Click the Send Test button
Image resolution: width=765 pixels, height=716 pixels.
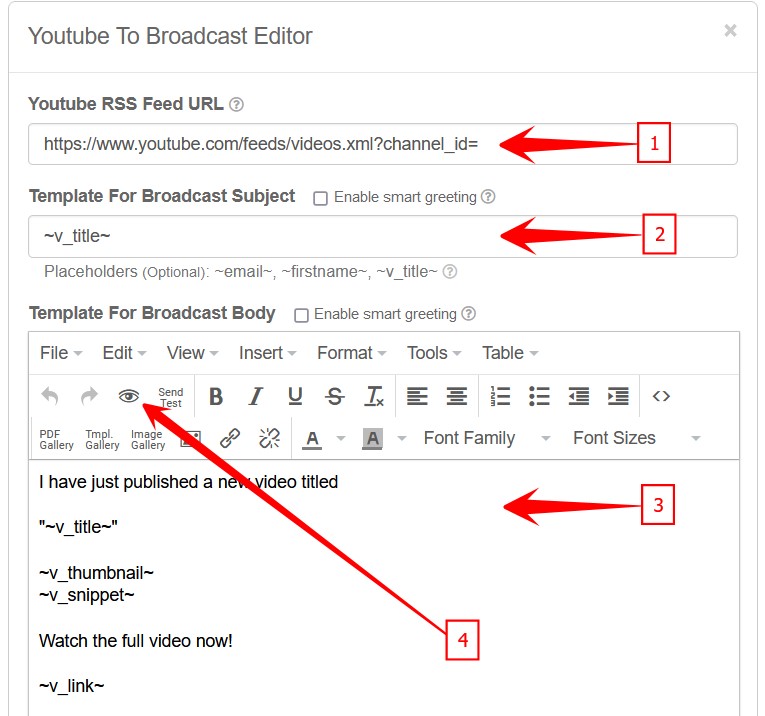coord(171,397)
